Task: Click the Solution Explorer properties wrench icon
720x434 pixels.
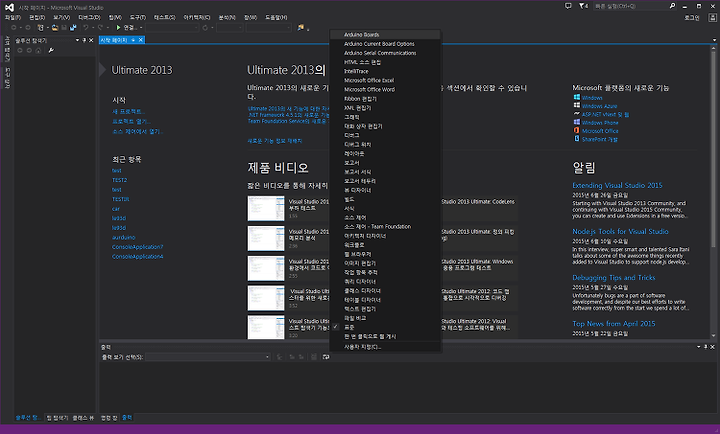Action: pos(51,50)
